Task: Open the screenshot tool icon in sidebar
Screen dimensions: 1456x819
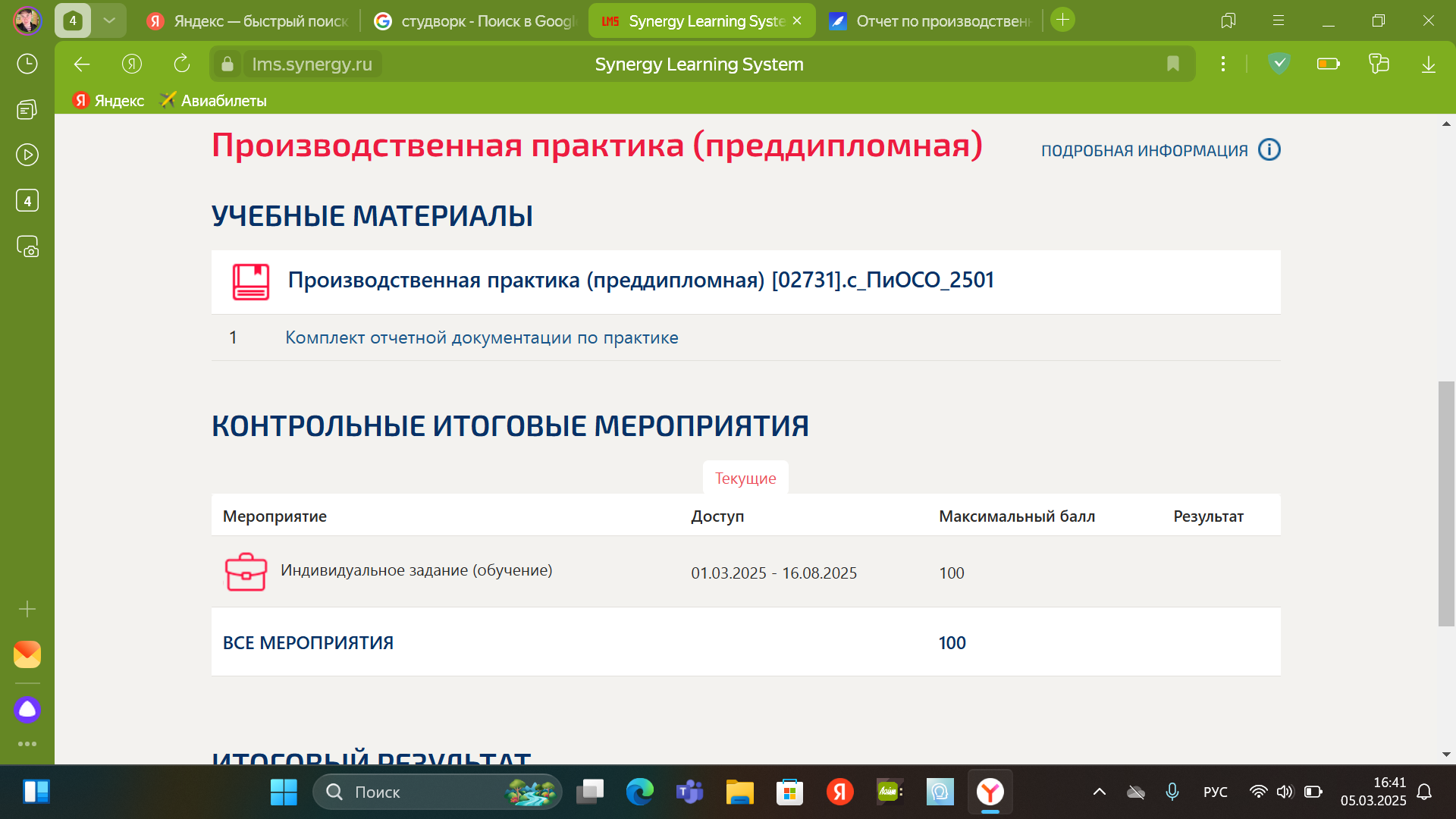Action: 27,247
